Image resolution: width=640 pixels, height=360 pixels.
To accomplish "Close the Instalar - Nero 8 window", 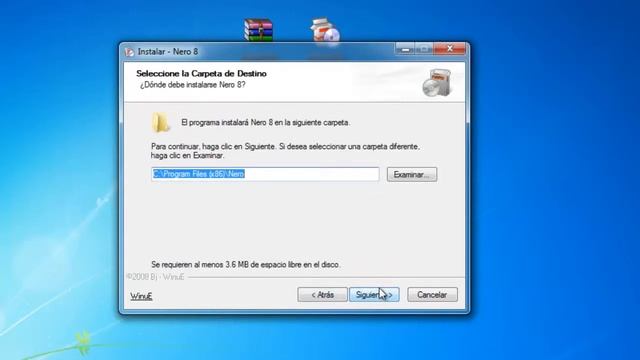I will point(449,49).
